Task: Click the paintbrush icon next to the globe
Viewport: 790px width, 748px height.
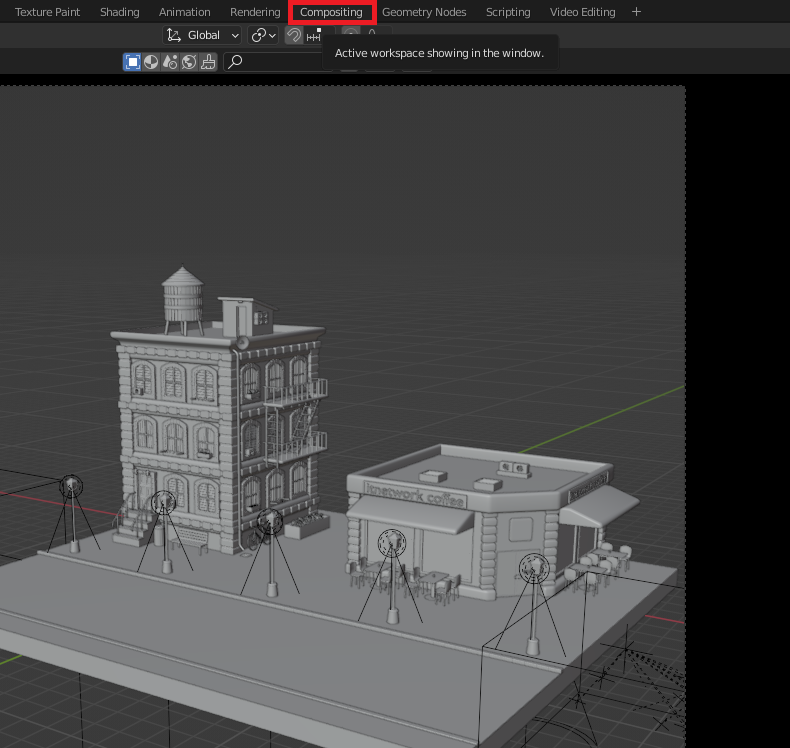Action: tap(208, 62)
